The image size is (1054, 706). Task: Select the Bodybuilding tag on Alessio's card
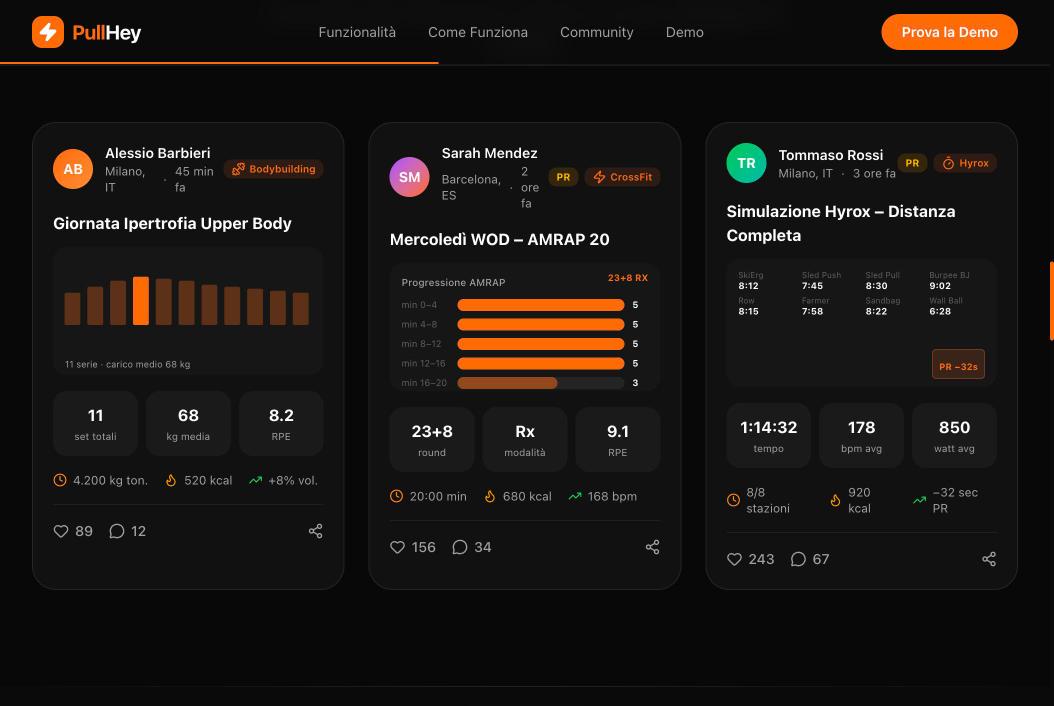click(274, 169)
